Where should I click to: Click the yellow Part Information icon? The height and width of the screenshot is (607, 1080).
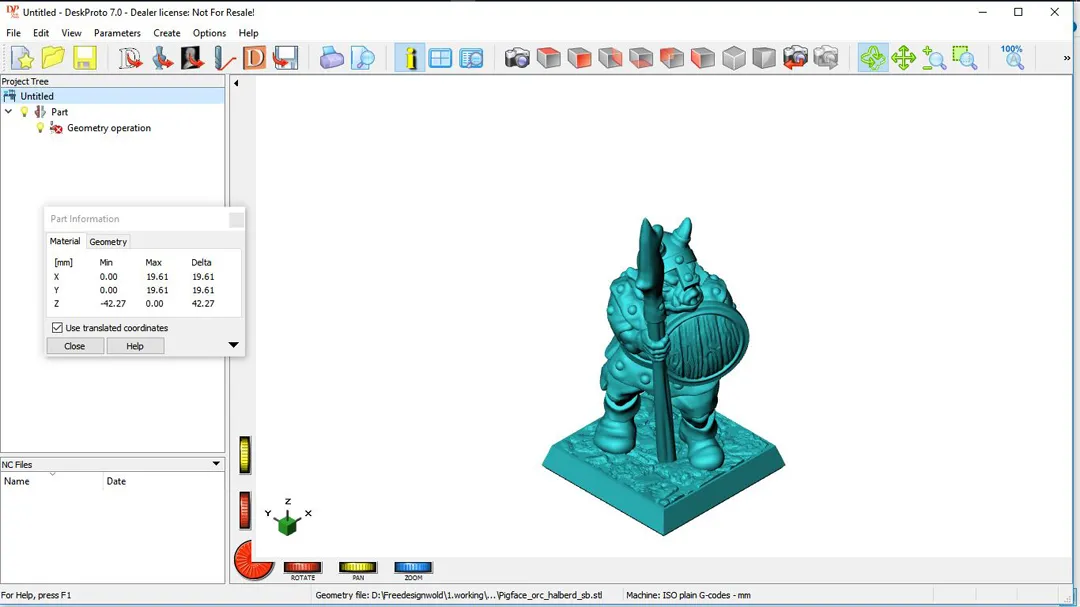409,58
